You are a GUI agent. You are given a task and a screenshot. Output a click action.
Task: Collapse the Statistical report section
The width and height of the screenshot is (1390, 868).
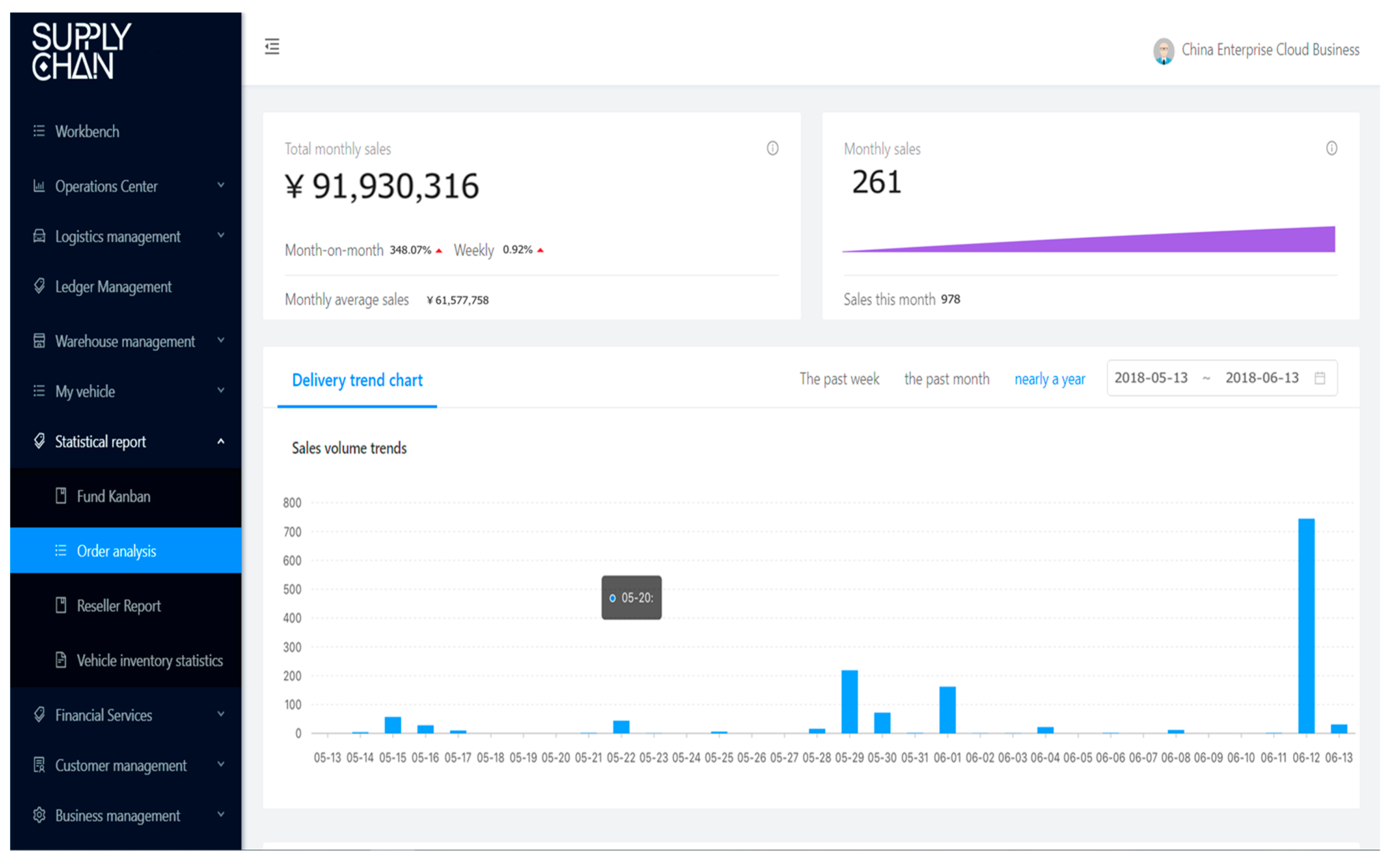pyautogui.click(x=220, y=441)
